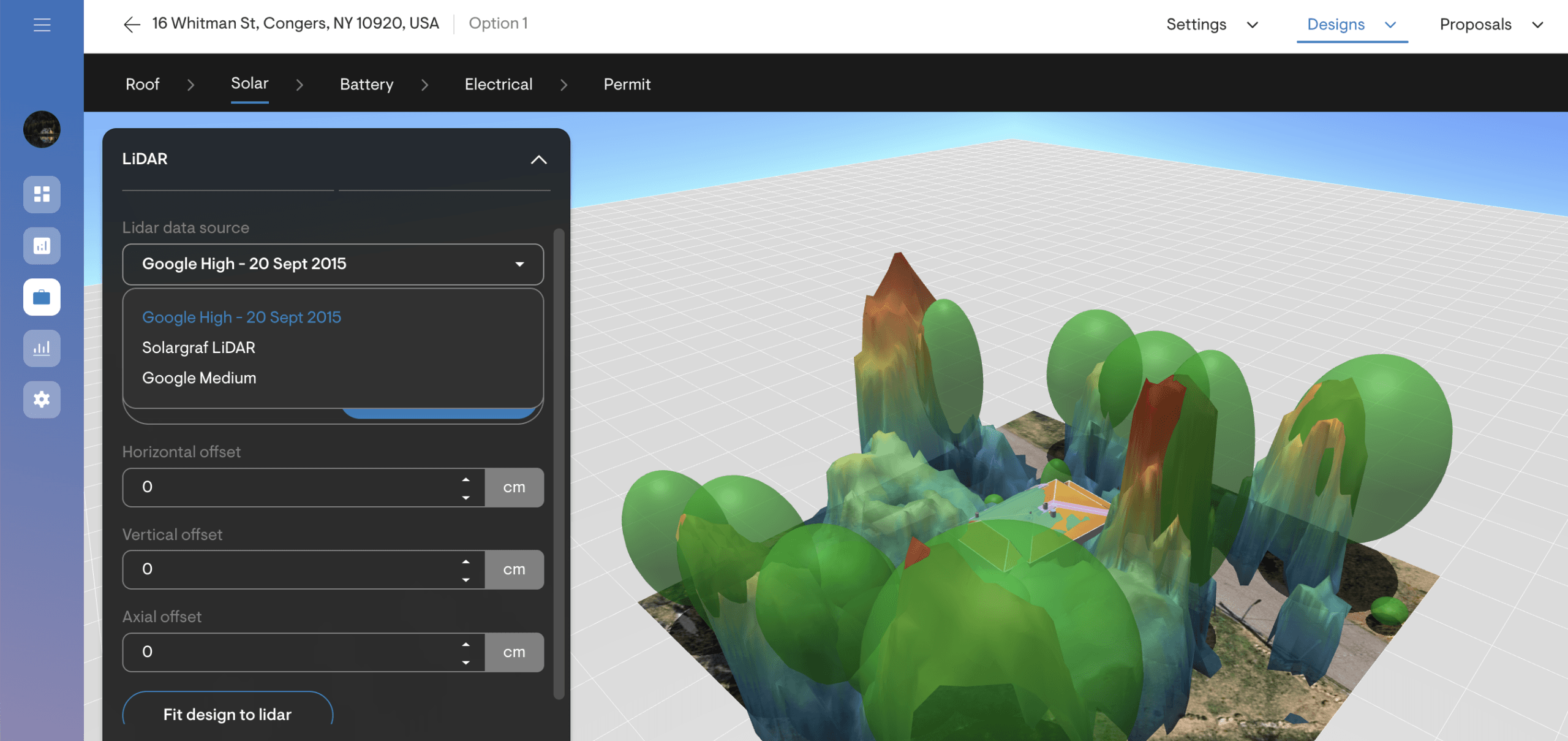Open the gear settings sidebar icon
The width and height of the screenshot is (1568, 741).
[42, 400]
